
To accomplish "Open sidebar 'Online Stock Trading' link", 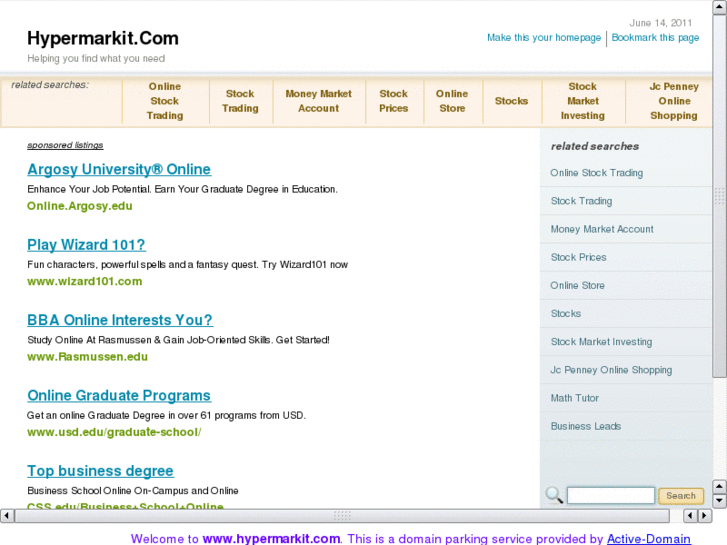I will 596,173.
